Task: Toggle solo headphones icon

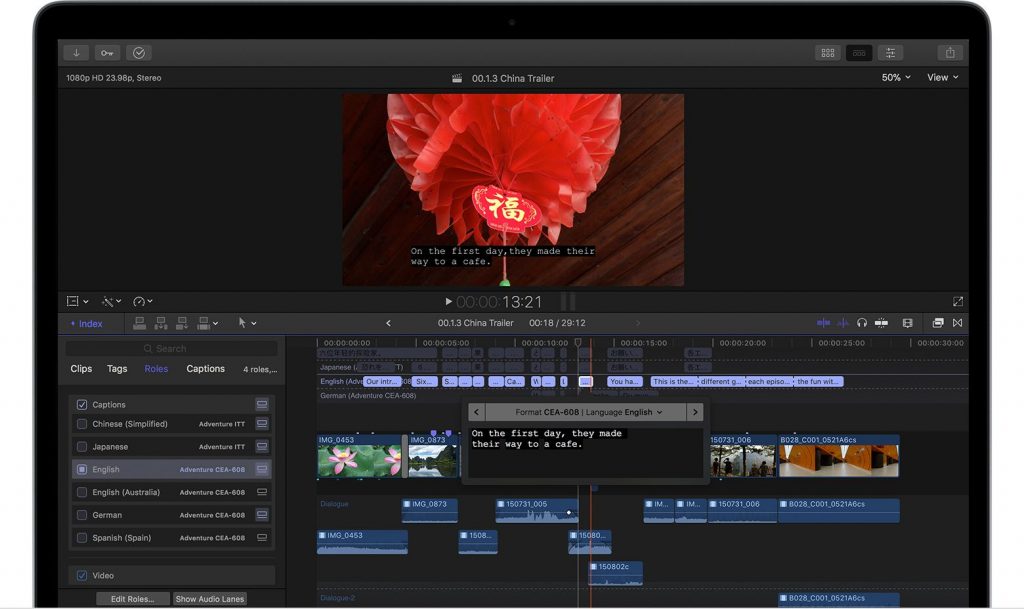Action: [862, 322]
